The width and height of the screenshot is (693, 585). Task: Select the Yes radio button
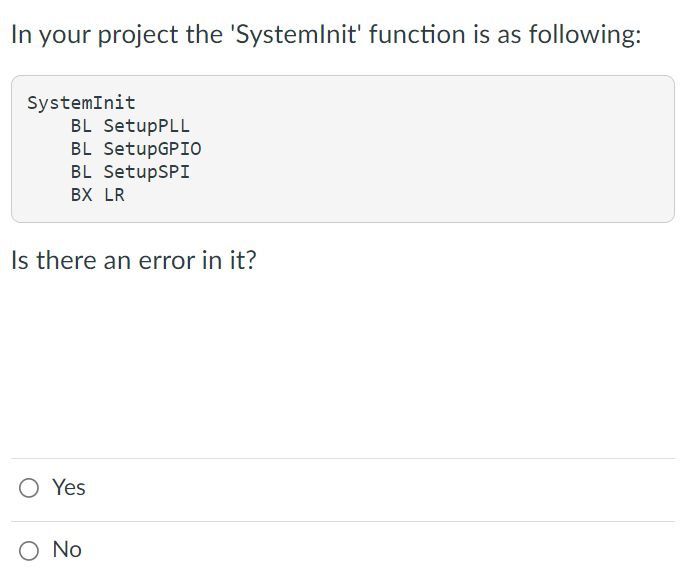click(x=29, y=488)
